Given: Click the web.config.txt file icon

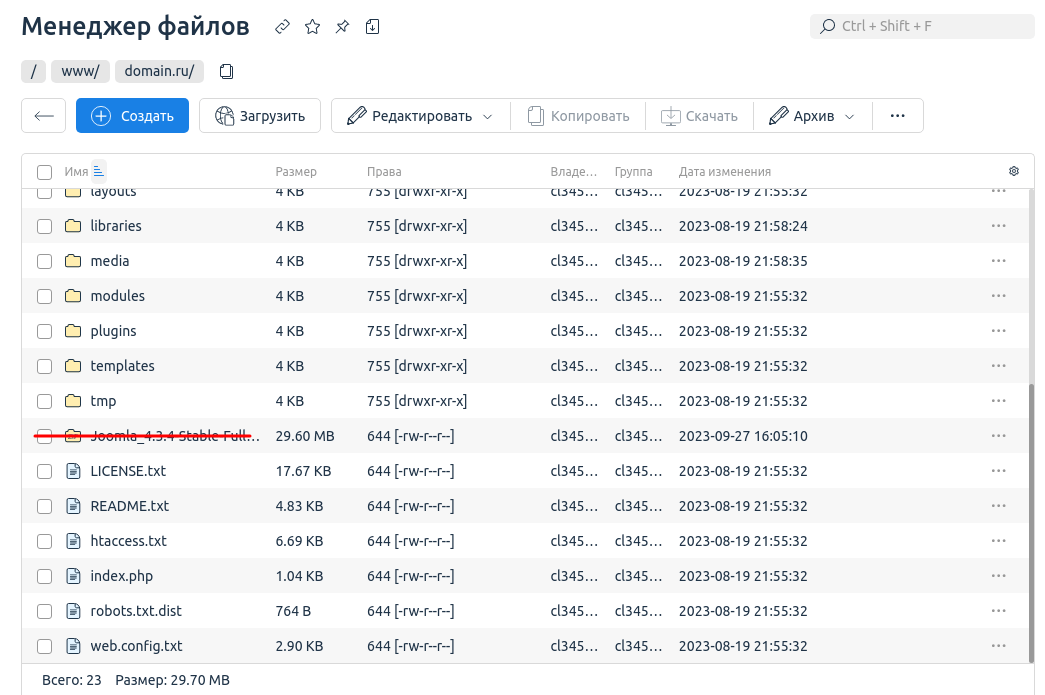Looking at the screenshot, I should click(73, 646).
